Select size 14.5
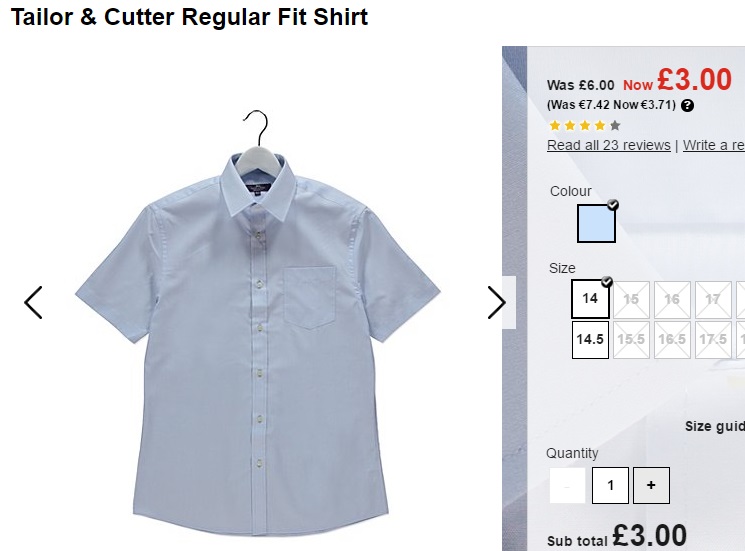 590,340
